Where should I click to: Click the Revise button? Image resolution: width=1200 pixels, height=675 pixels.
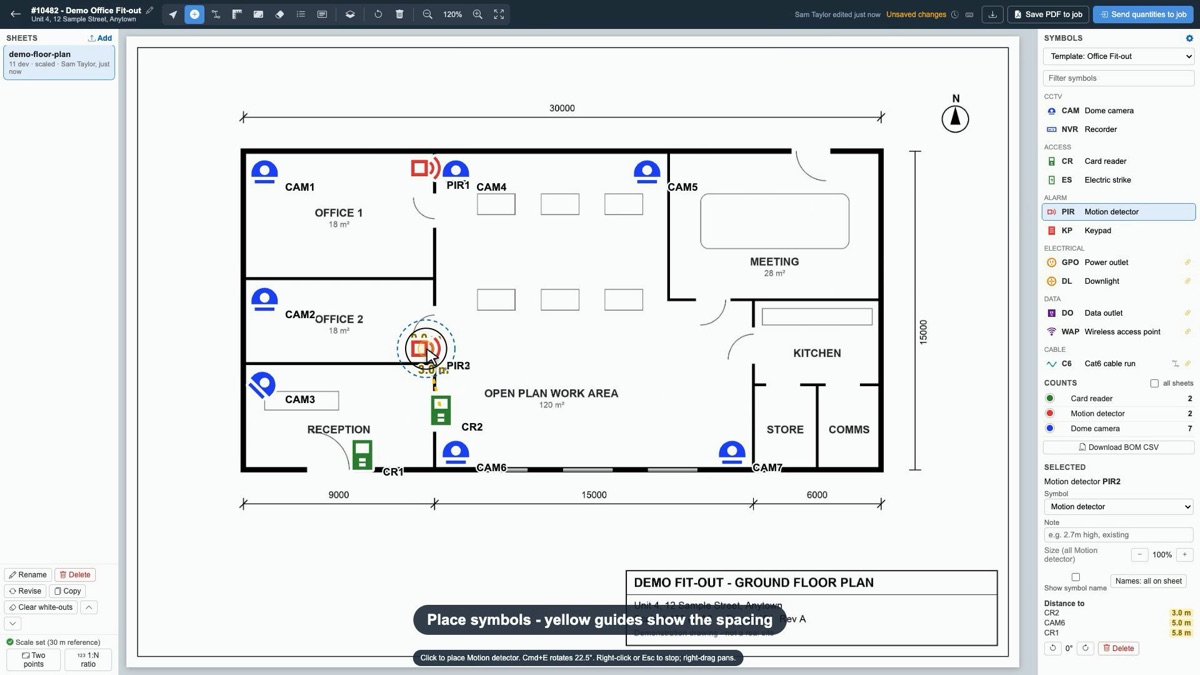coord(25,591)
